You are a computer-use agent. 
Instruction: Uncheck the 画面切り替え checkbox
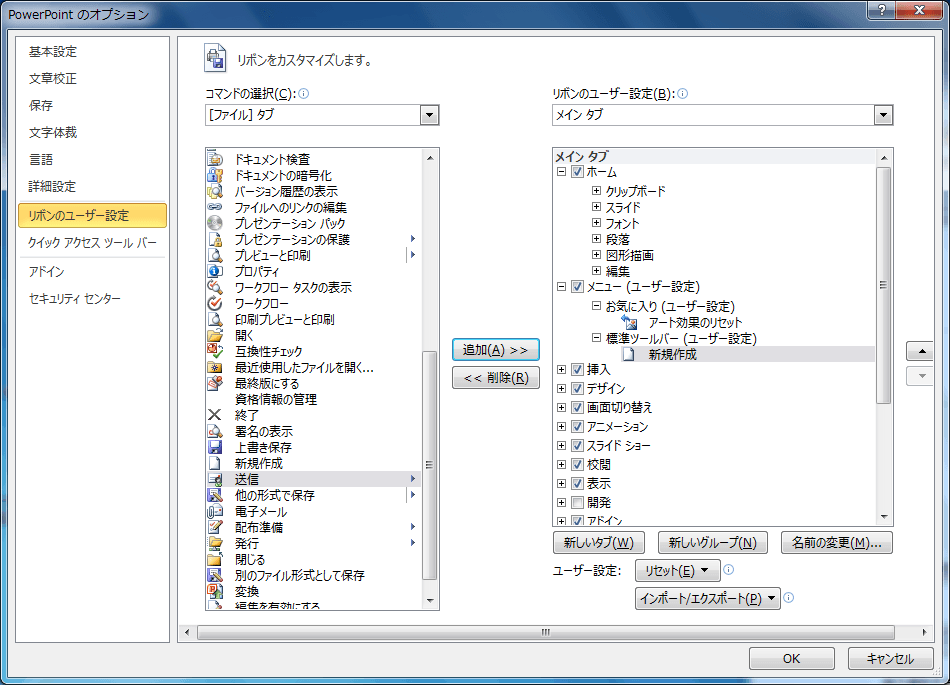pos(577,408)
